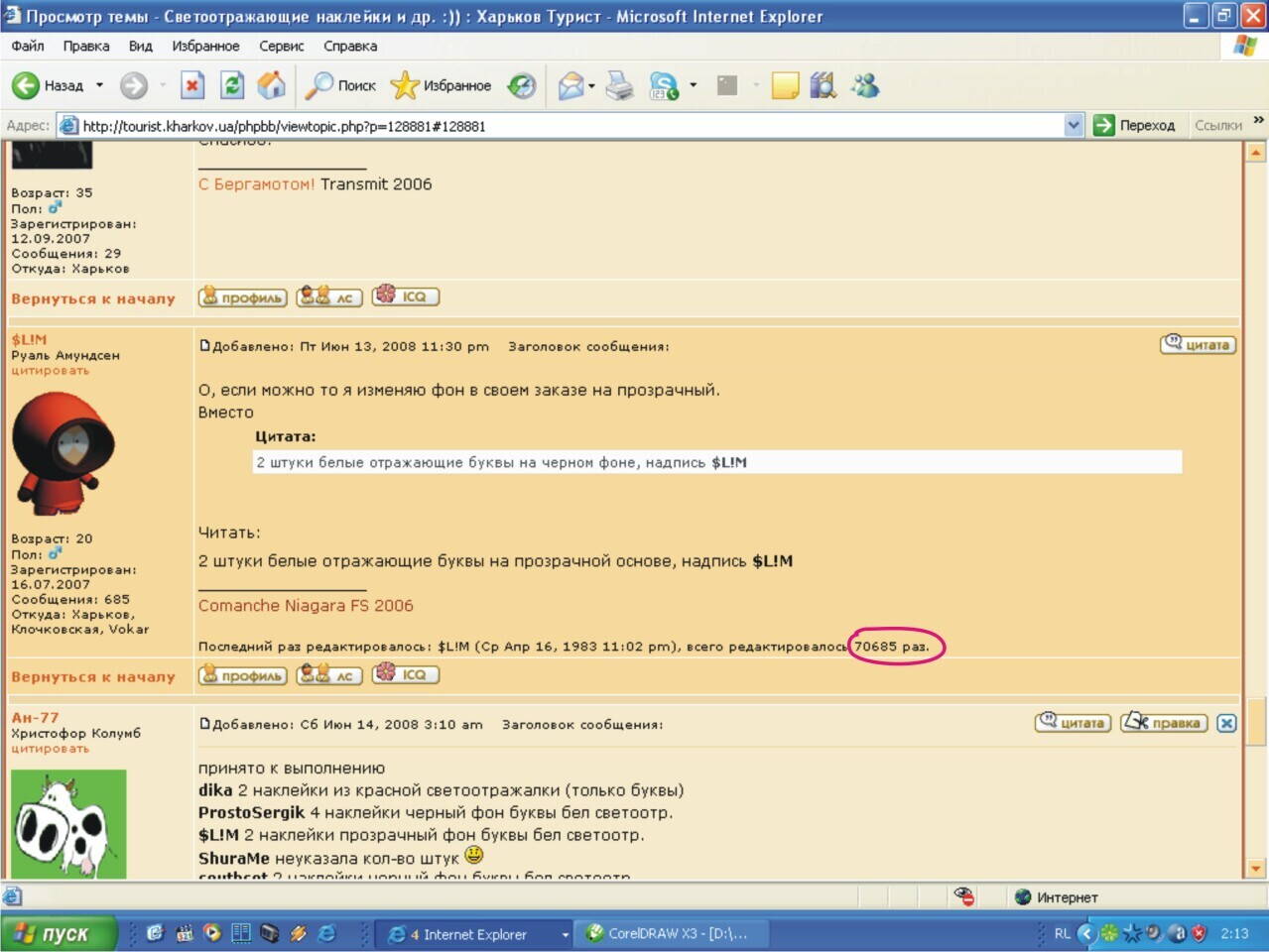This screenshot has height=952, width=1269.
Task: Open the Back button history dropdown arrow
Action: click(x=99, y=86)
